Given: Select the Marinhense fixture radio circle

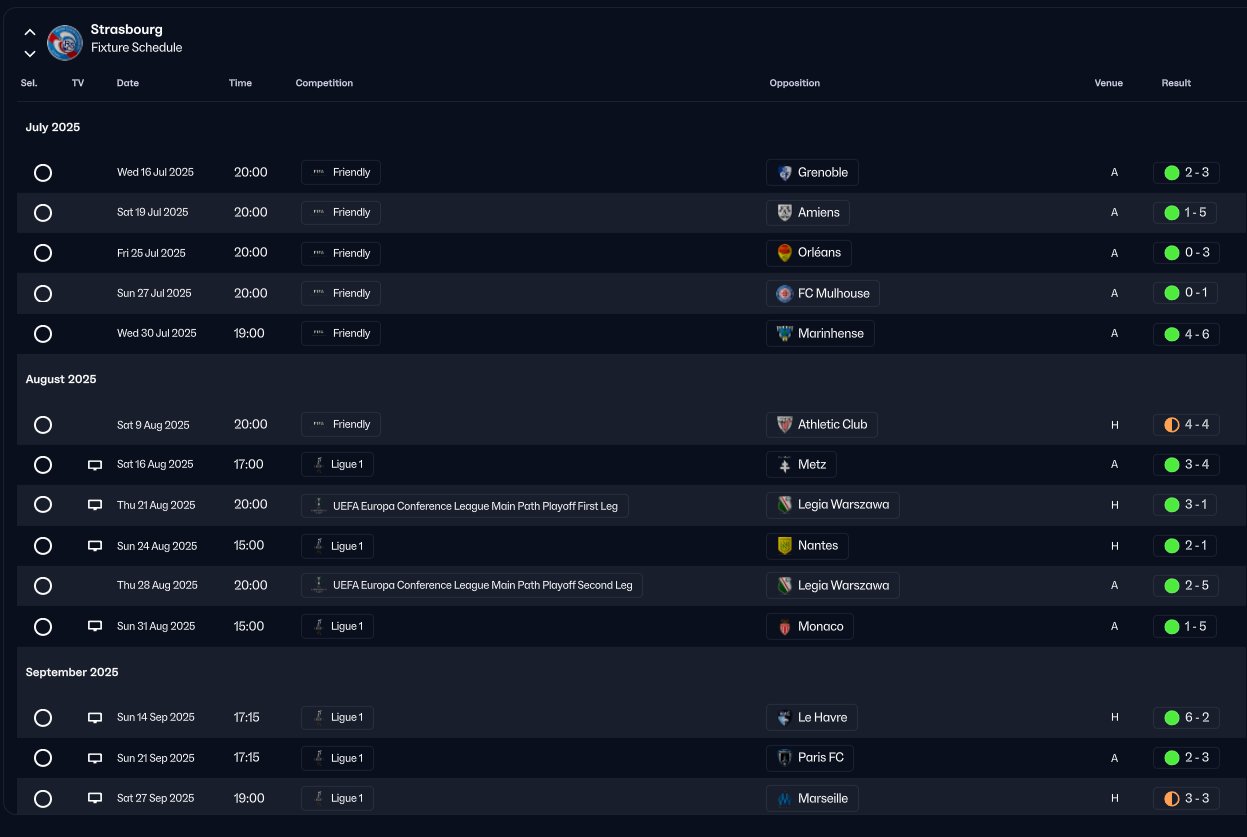Looking at the screenshot, I should click(x=43, y=334).
